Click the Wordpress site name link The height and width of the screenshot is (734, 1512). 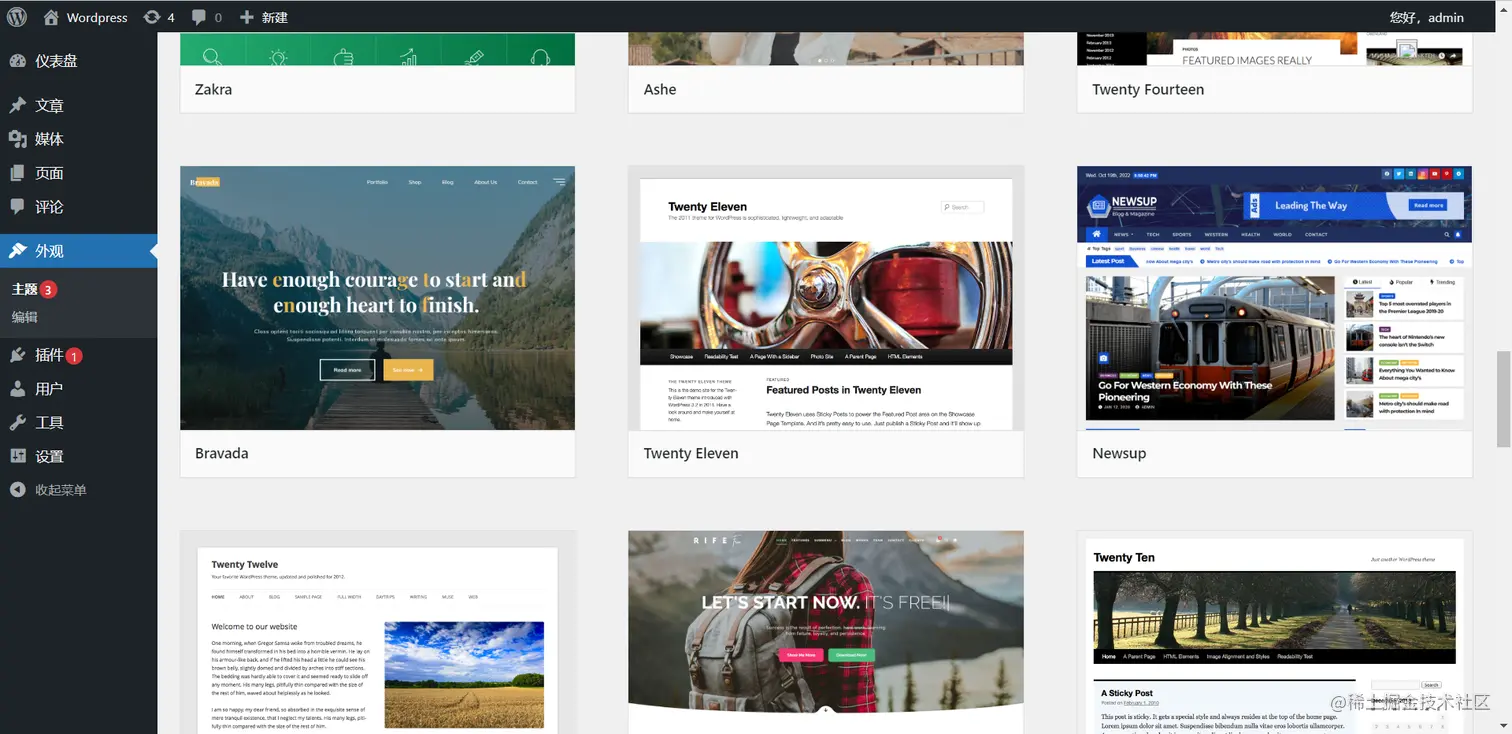click(x=97, y=17)
